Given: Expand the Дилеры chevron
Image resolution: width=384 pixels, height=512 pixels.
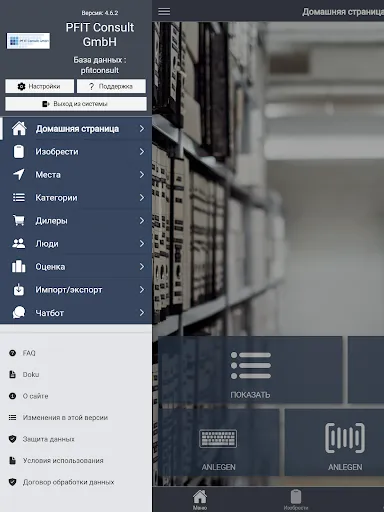Looking at the screenshot, I should click(x=142, y=221).
